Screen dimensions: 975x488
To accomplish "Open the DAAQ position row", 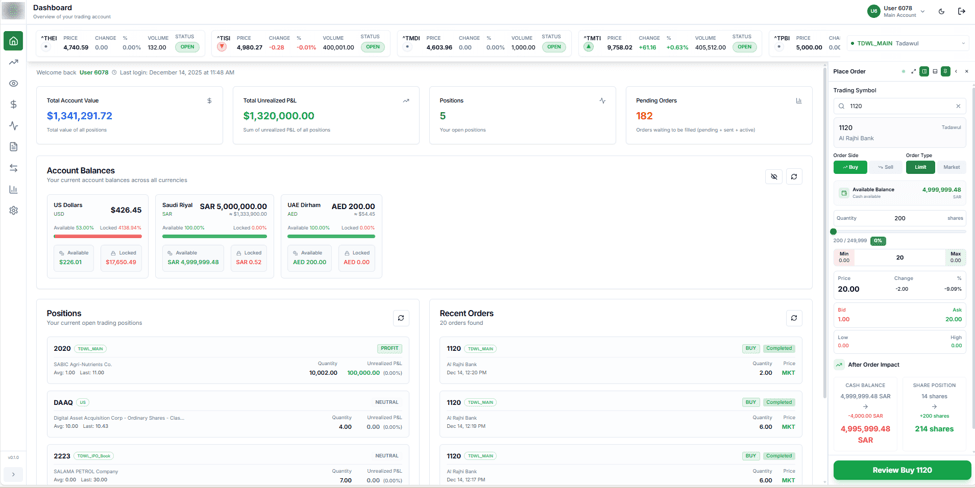I will (x=228, y=414).
